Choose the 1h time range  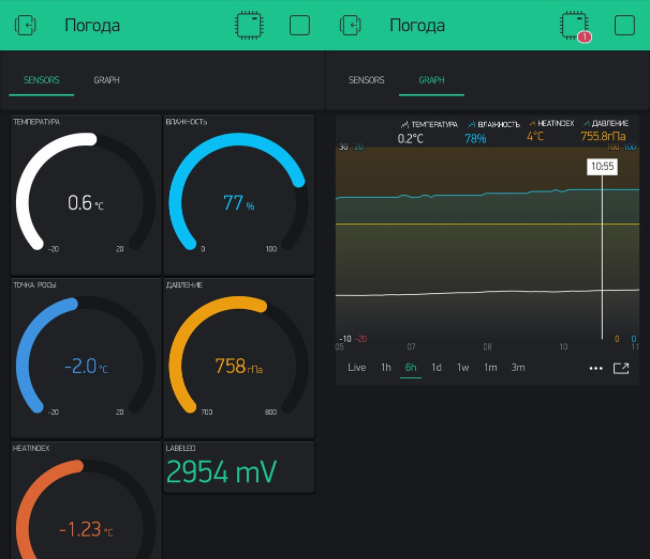[x=386, y=367]
